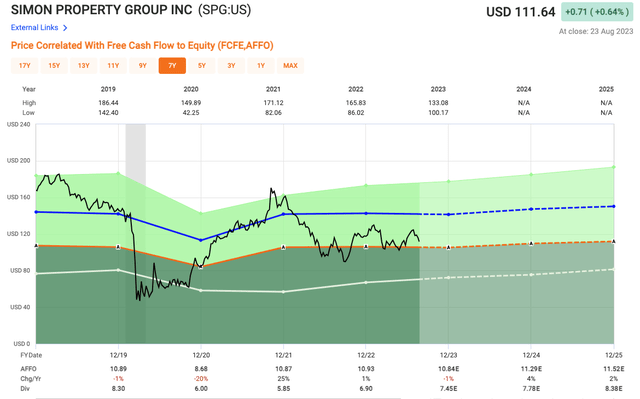Select the 11Y range button
Screen dimensions: 640x399
tap(113, 66)
